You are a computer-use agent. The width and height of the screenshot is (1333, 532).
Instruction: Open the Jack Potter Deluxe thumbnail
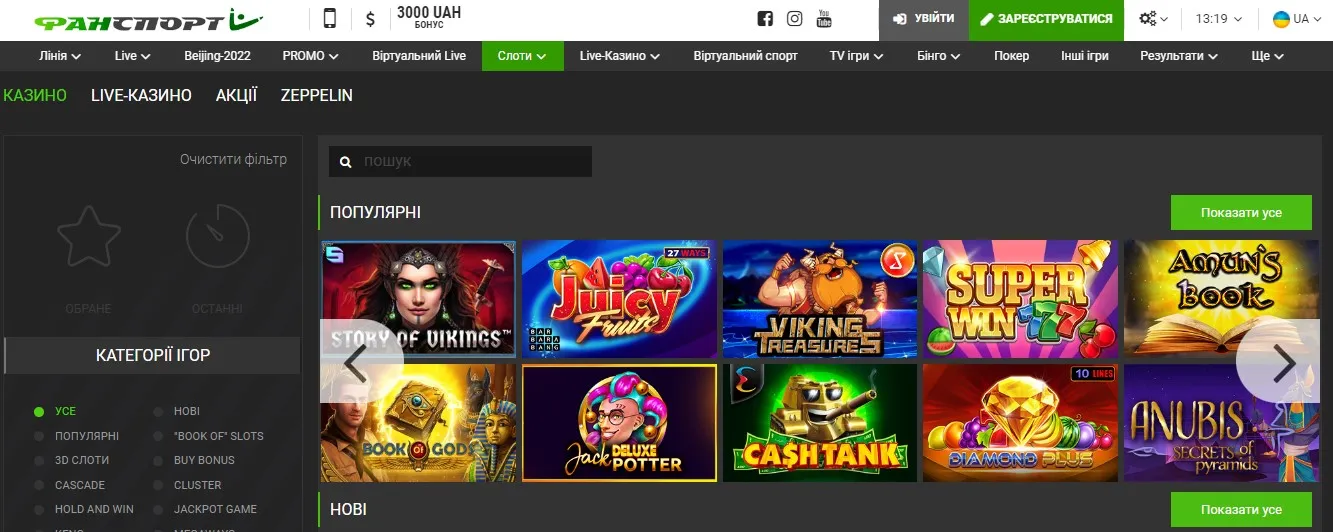pyautogui.click(x=619, y=423)
